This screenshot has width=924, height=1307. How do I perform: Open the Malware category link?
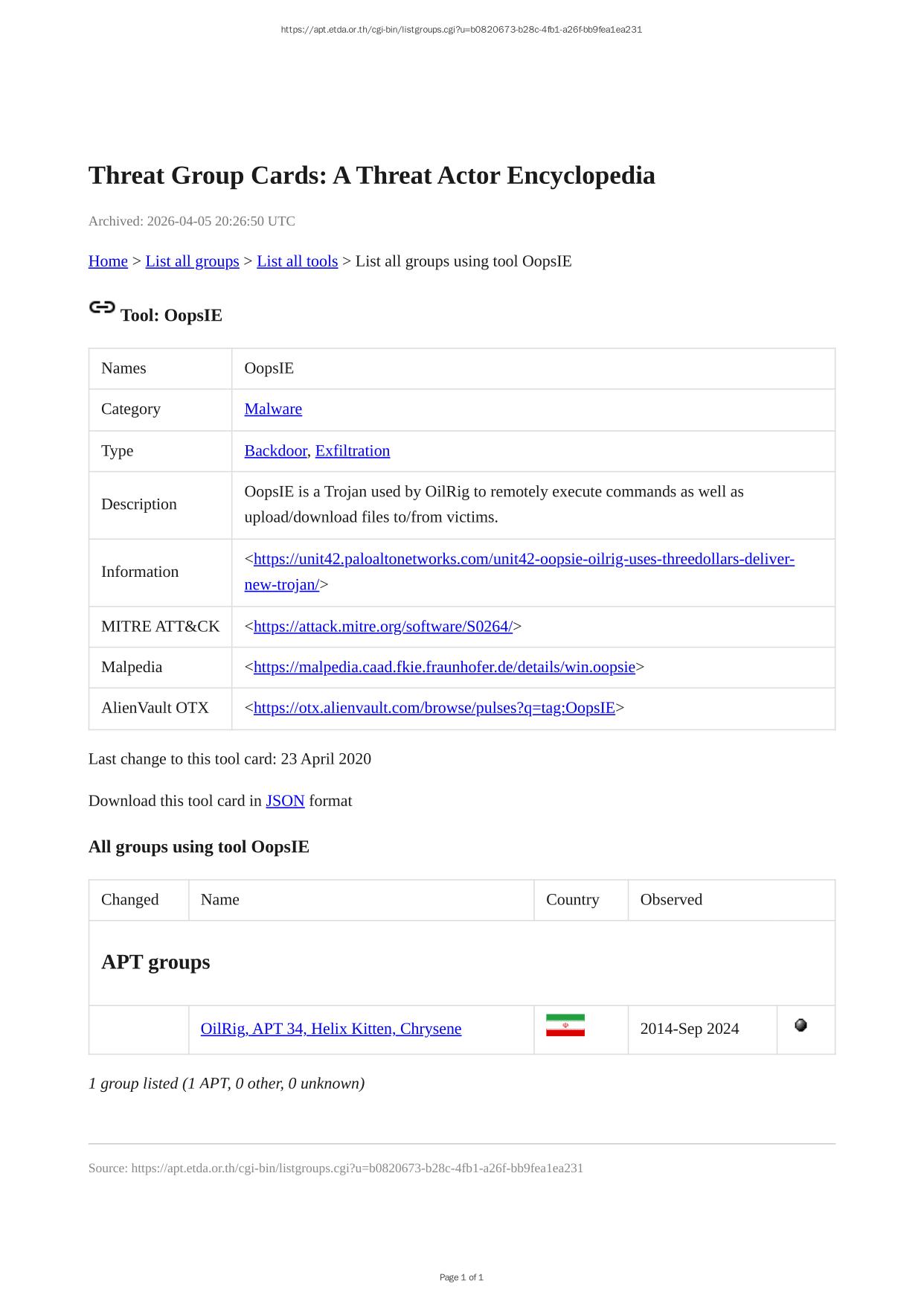273,409
